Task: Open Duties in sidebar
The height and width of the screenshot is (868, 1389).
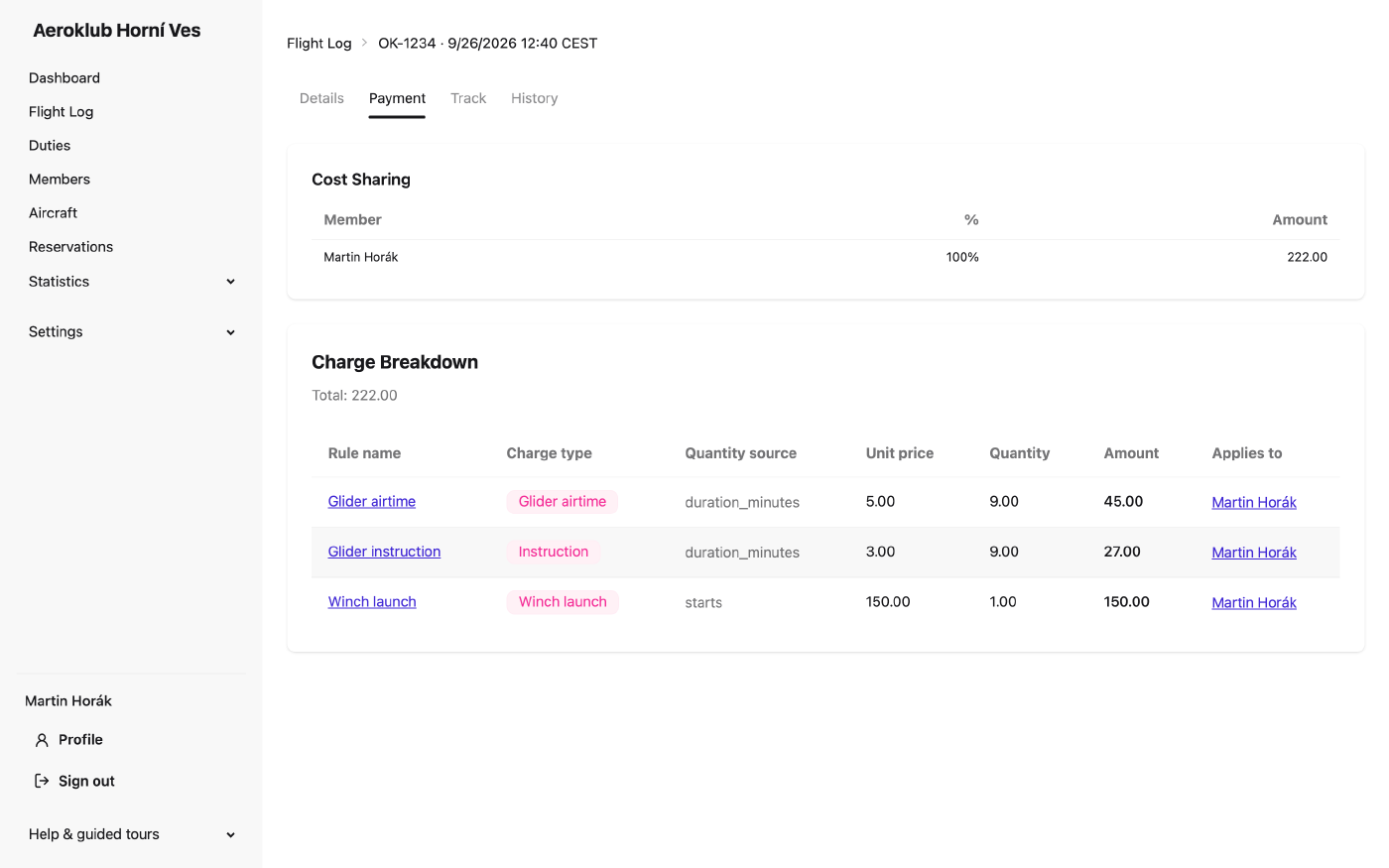Action: (x=50, y=146)
